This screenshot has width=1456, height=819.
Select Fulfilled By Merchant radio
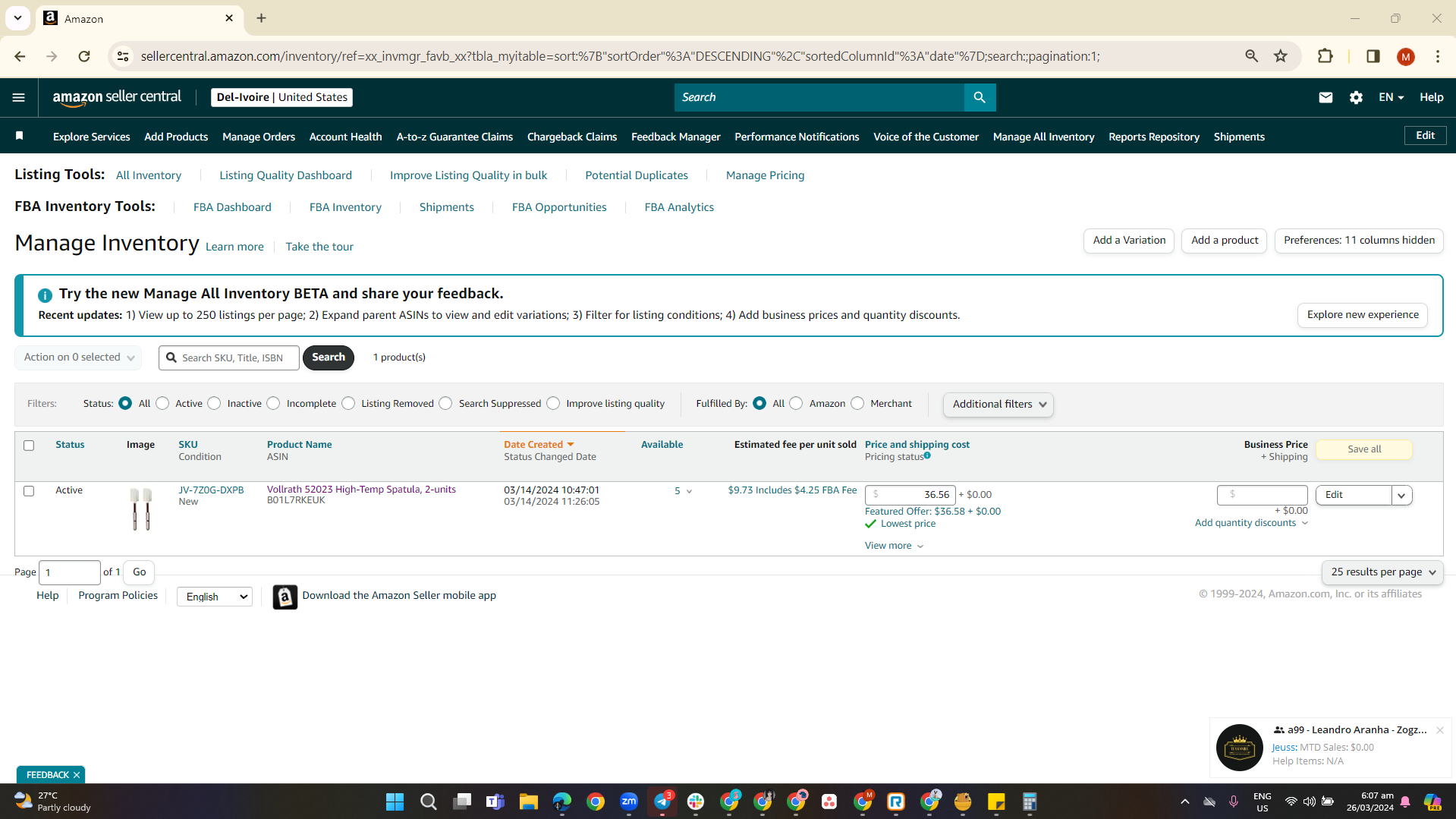[x=857, y=403]
